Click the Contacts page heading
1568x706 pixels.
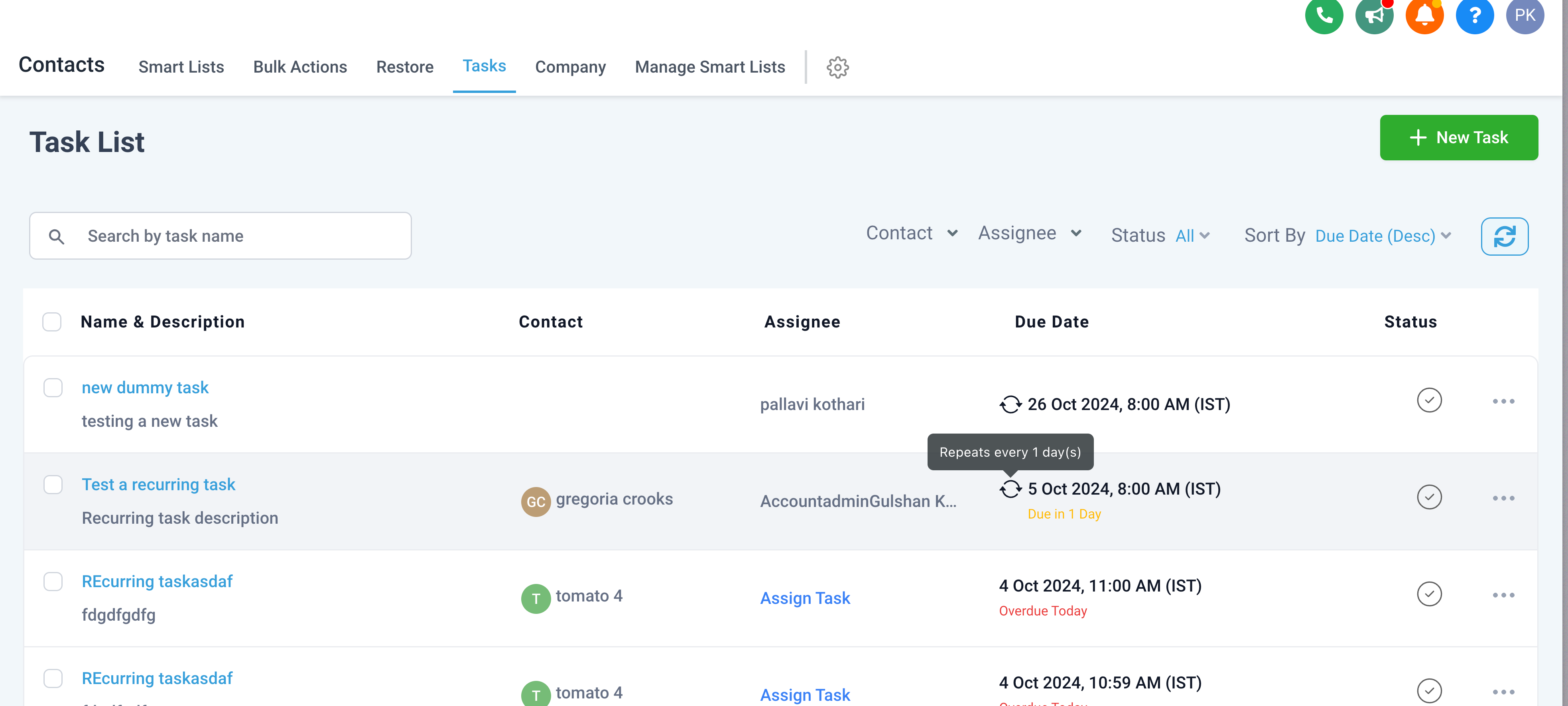point(61,65)
